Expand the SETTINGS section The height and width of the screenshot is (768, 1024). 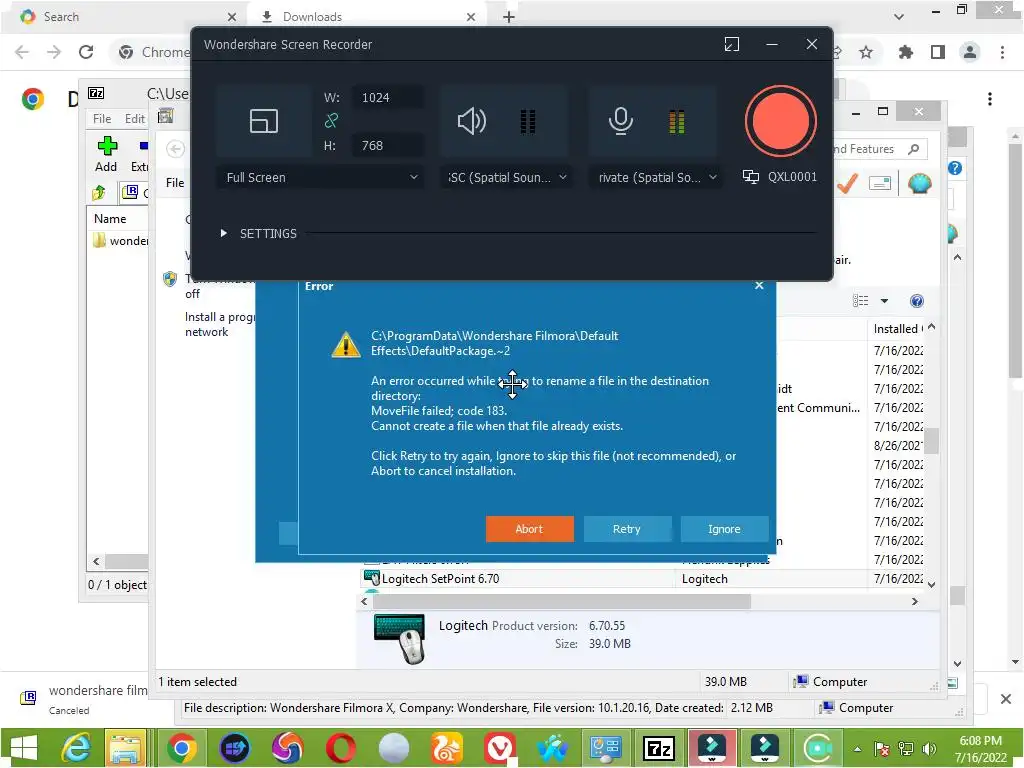(x=259, y=234)
